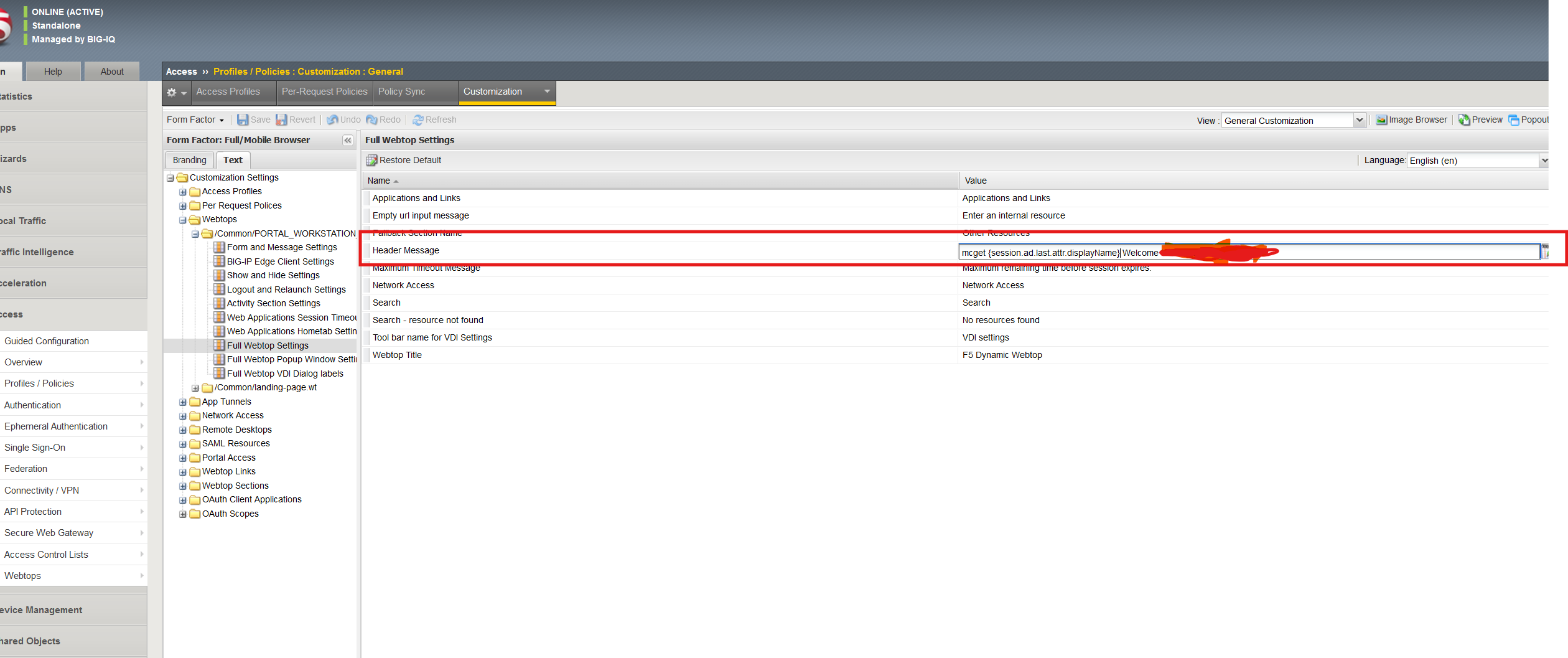The height and width of the screenshot is (658, 1568).
Task: Open the Image Browser
Action: (x=1411, y=120)
